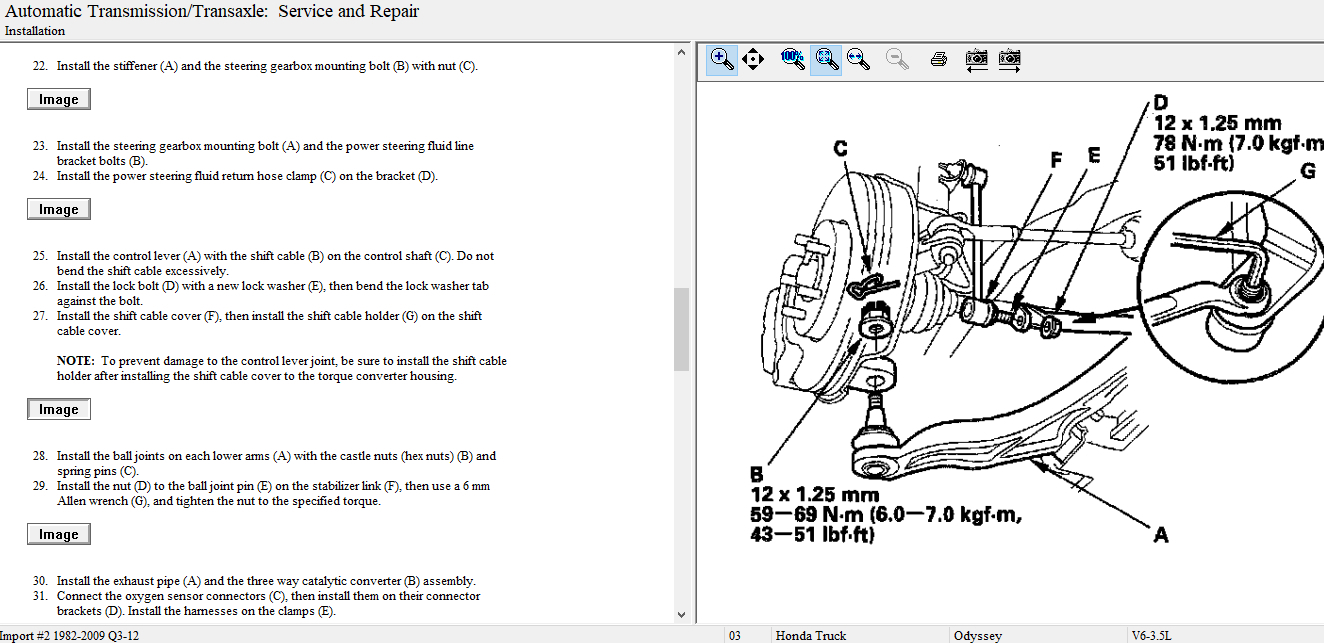Click label F stabilizer link in diagram
The image size is (1324, 643).
[x=1056, y=159]
